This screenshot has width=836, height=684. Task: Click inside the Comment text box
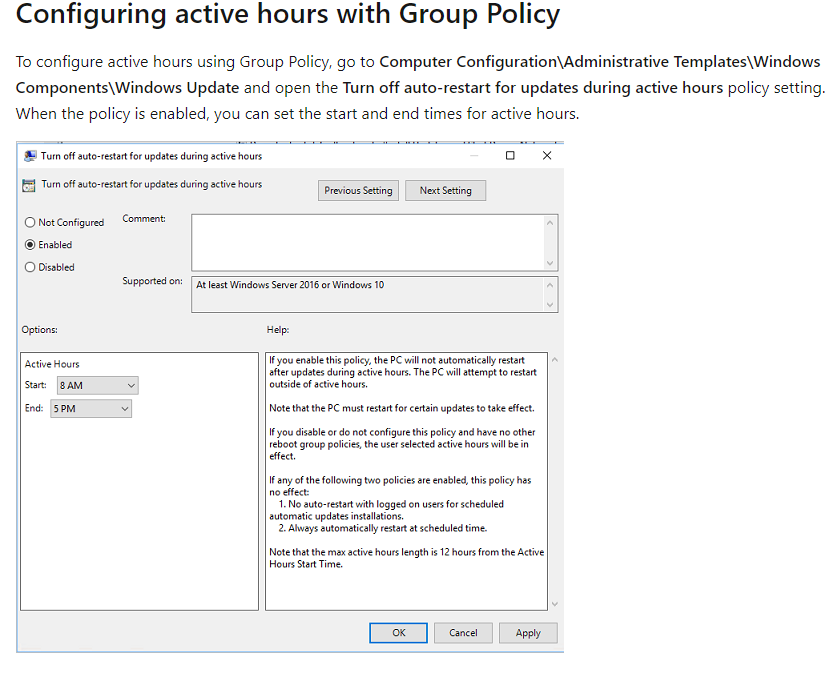[368, 243]
